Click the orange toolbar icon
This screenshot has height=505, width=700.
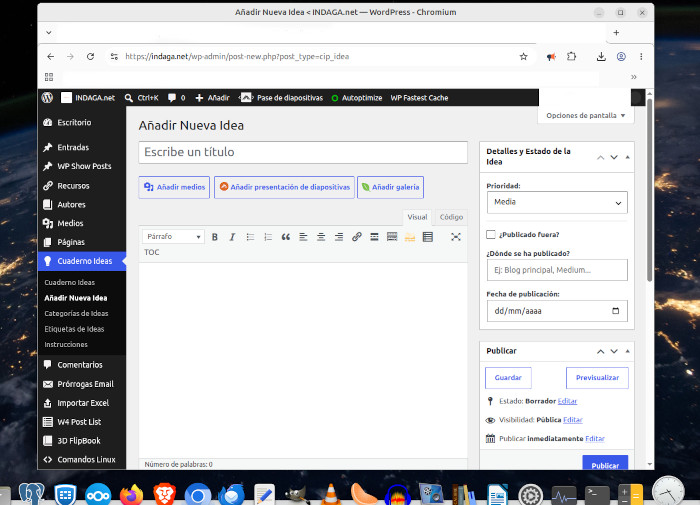[410, 237]
